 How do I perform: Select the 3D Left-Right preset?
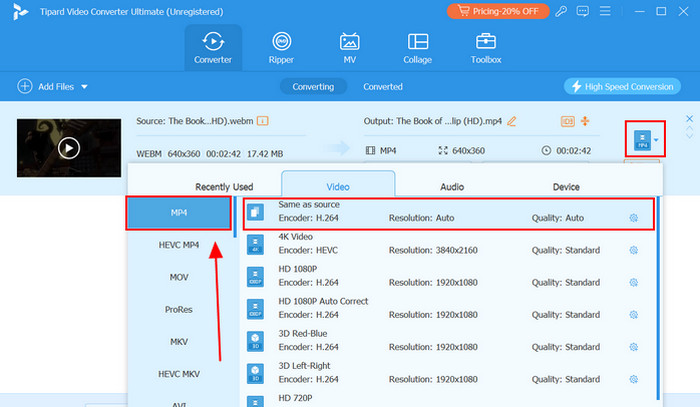[x=449, y=373]
